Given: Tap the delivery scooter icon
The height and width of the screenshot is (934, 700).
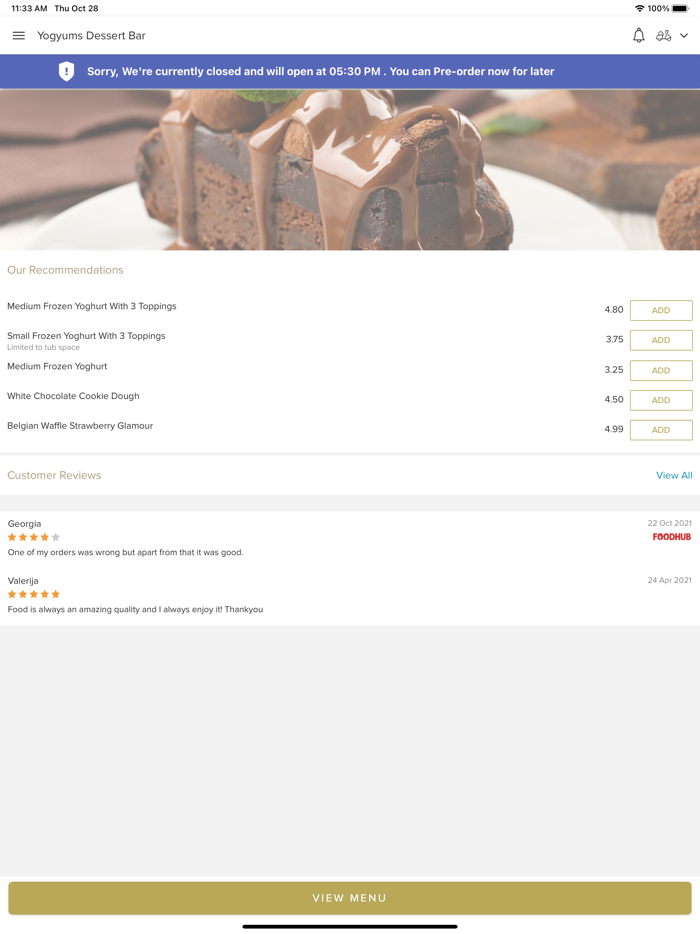Looking at the screenshot, I should pyautogui.click(x=664, y=36).
